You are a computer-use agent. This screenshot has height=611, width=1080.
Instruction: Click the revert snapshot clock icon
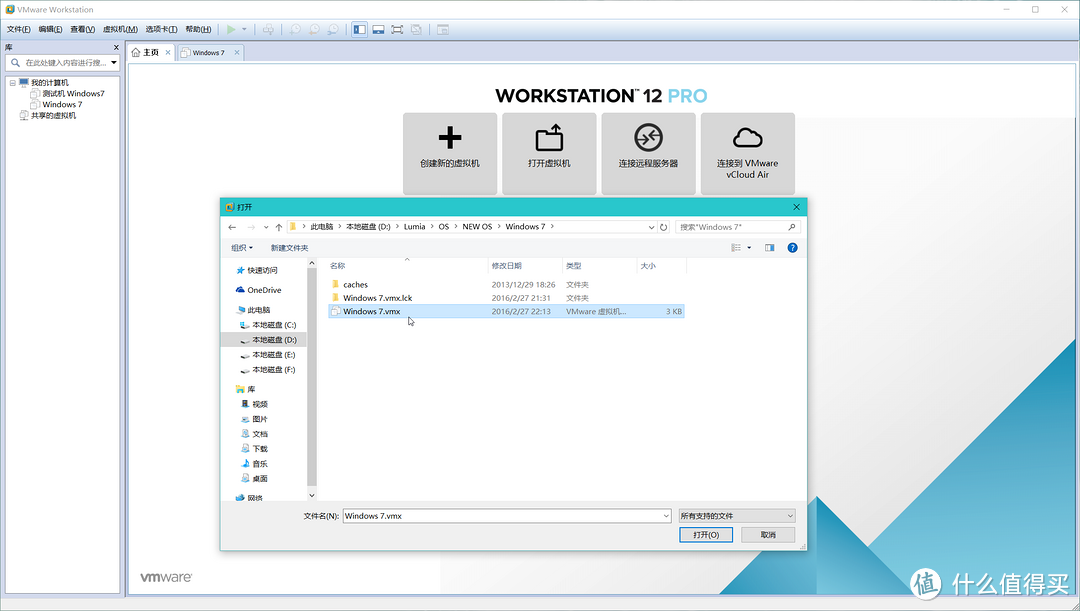tap(314, 30)
